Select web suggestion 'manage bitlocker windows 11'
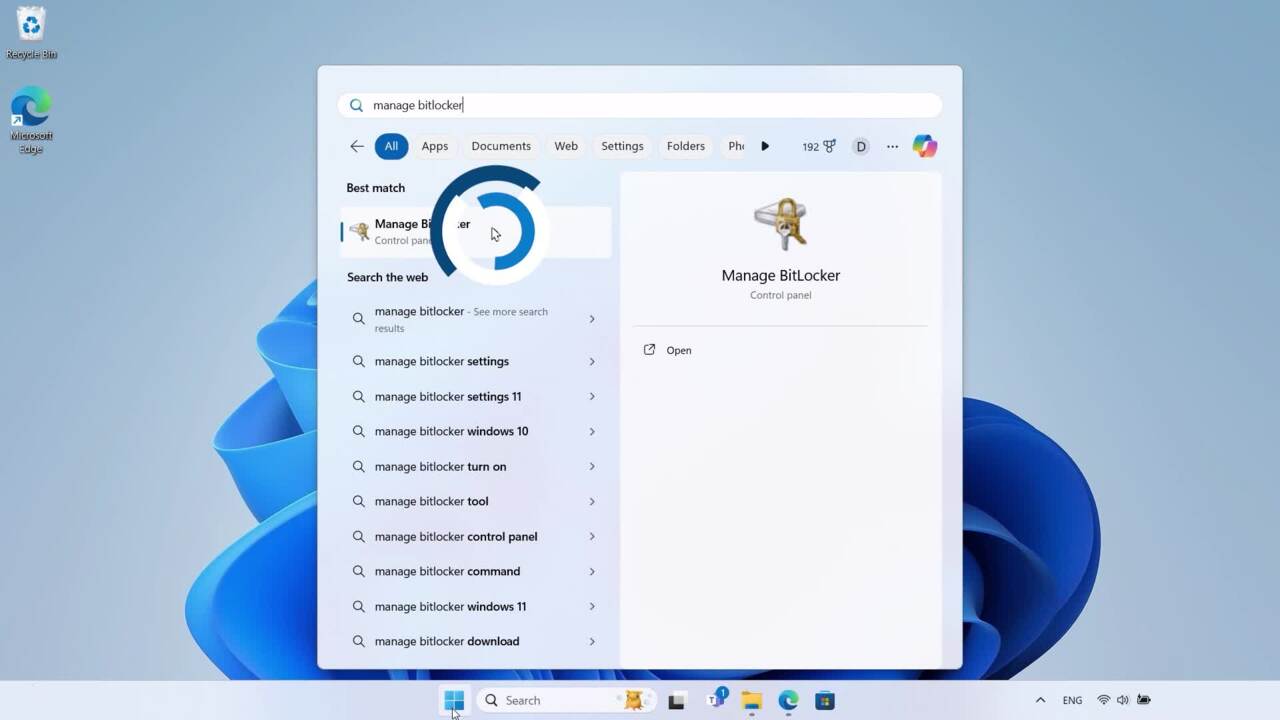The width and height of the screenshot is (1280, 720). coord(476,606)
